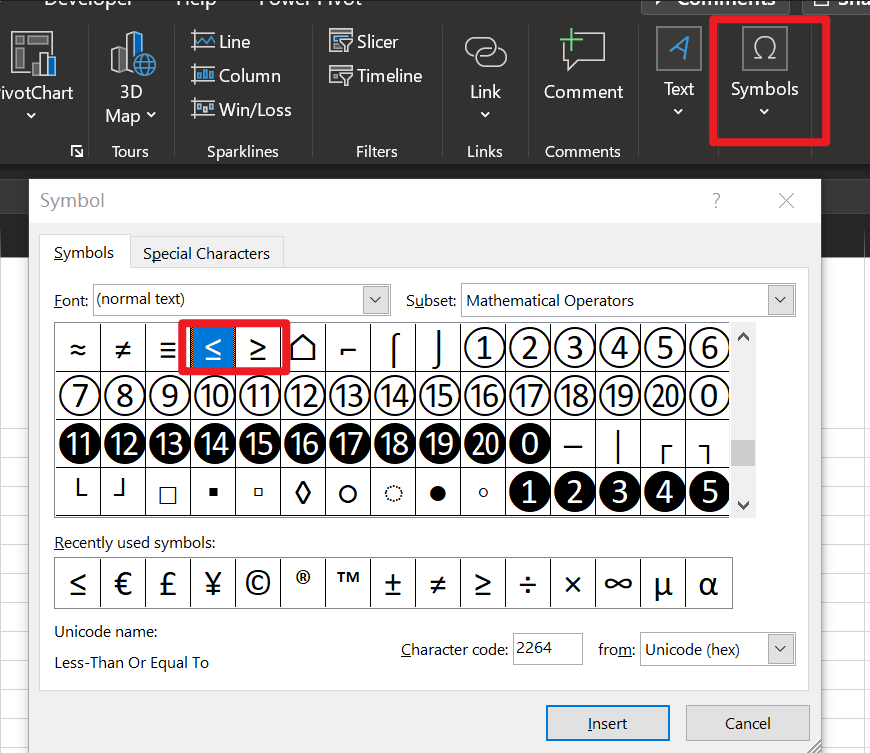This screenshot has width=870, height=753.
Task: Select the greater-than-or-equal symbol in grid
Action: point(258,348)
